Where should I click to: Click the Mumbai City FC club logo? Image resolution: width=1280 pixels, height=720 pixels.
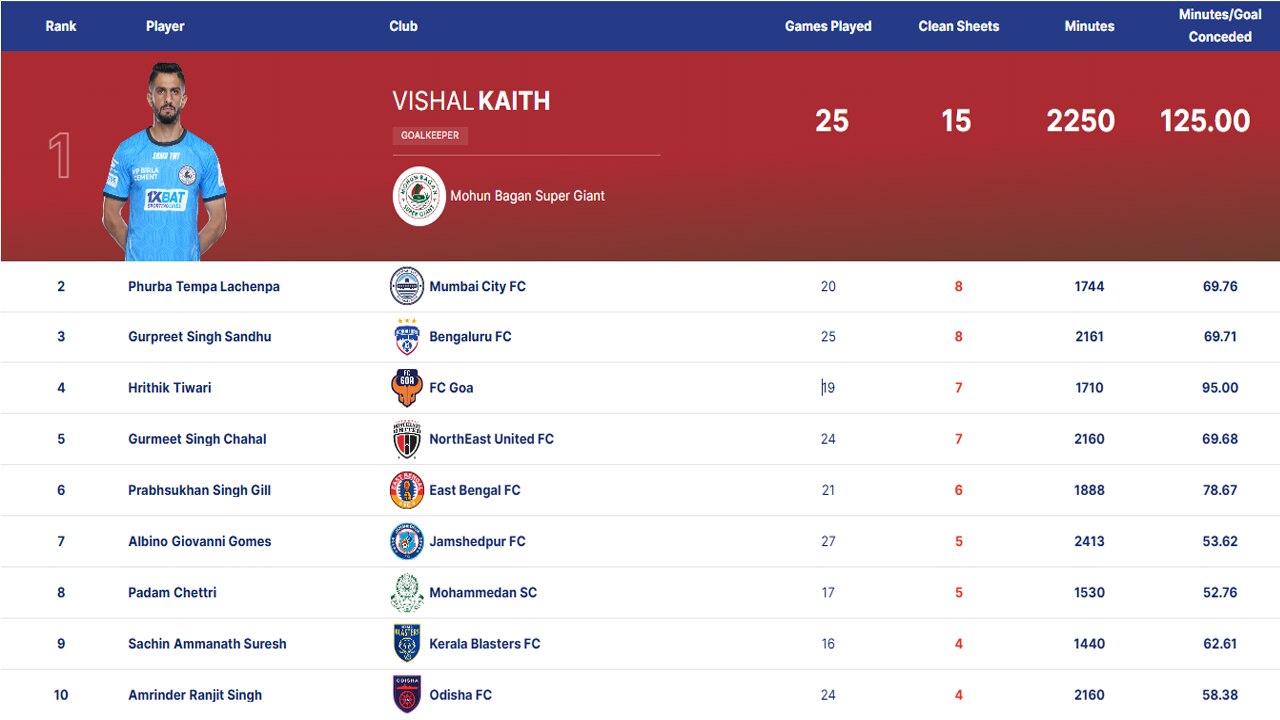pos(407,286)
